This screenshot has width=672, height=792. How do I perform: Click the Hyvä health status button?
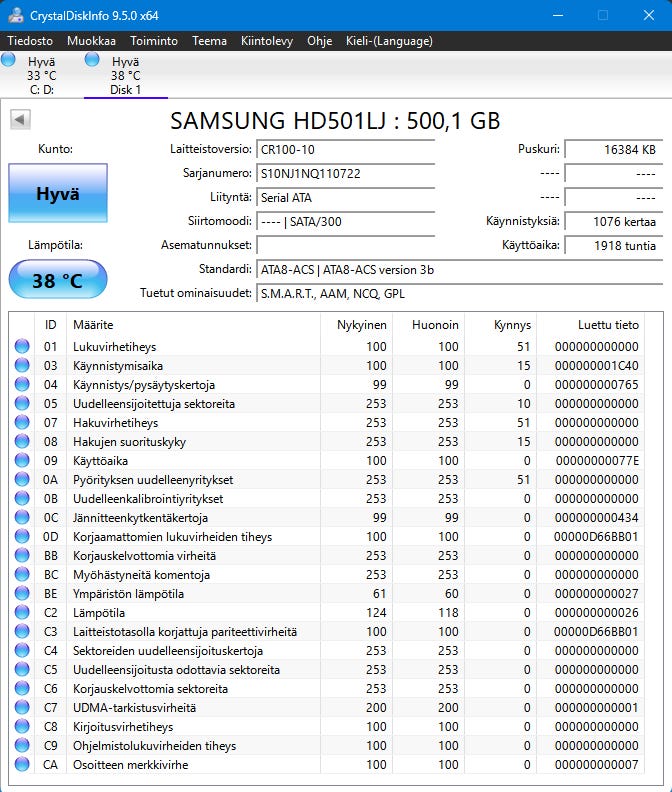(57, 194)
